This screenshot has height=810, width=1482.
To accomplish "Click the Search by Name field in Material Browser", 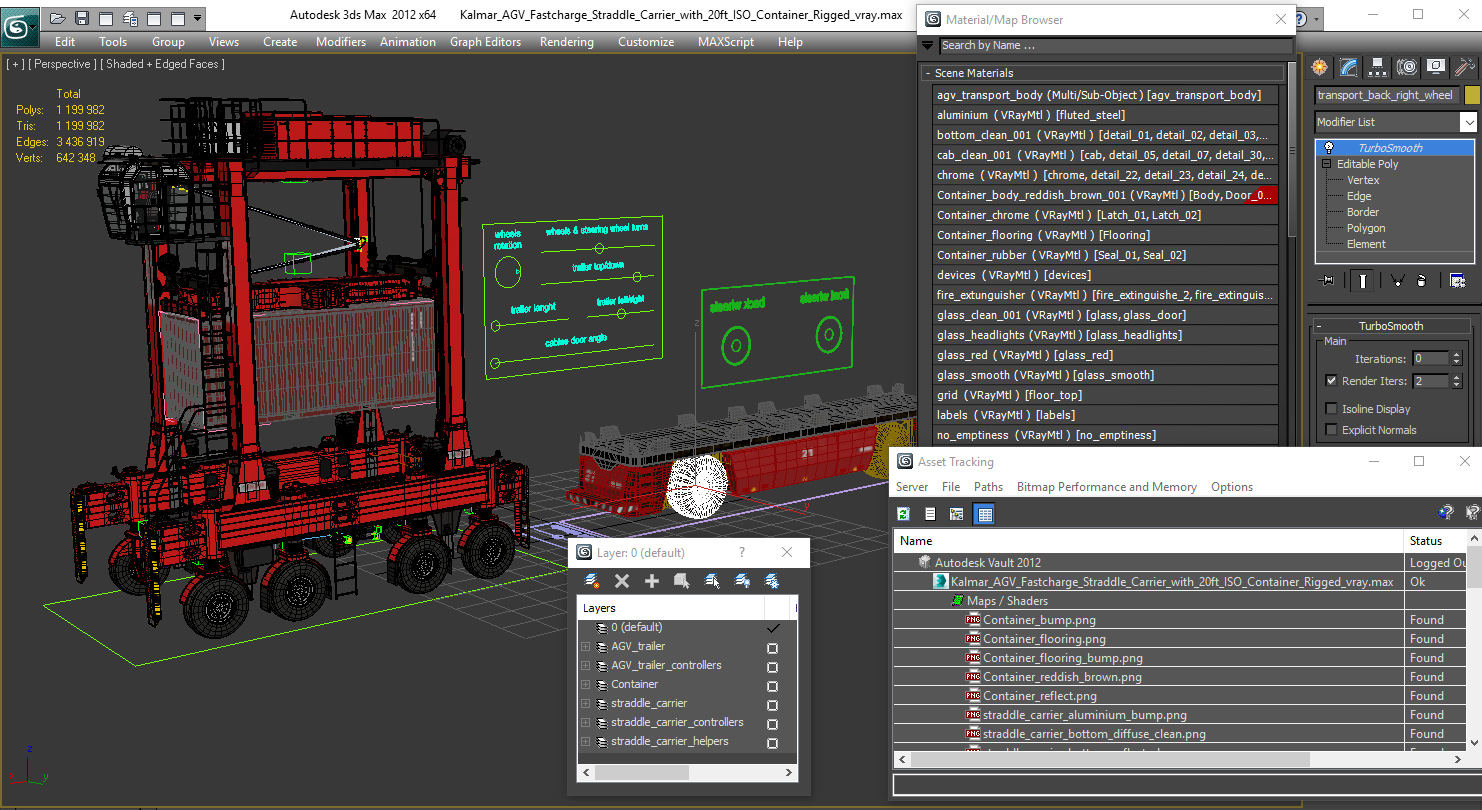I will pos(1115,45).
